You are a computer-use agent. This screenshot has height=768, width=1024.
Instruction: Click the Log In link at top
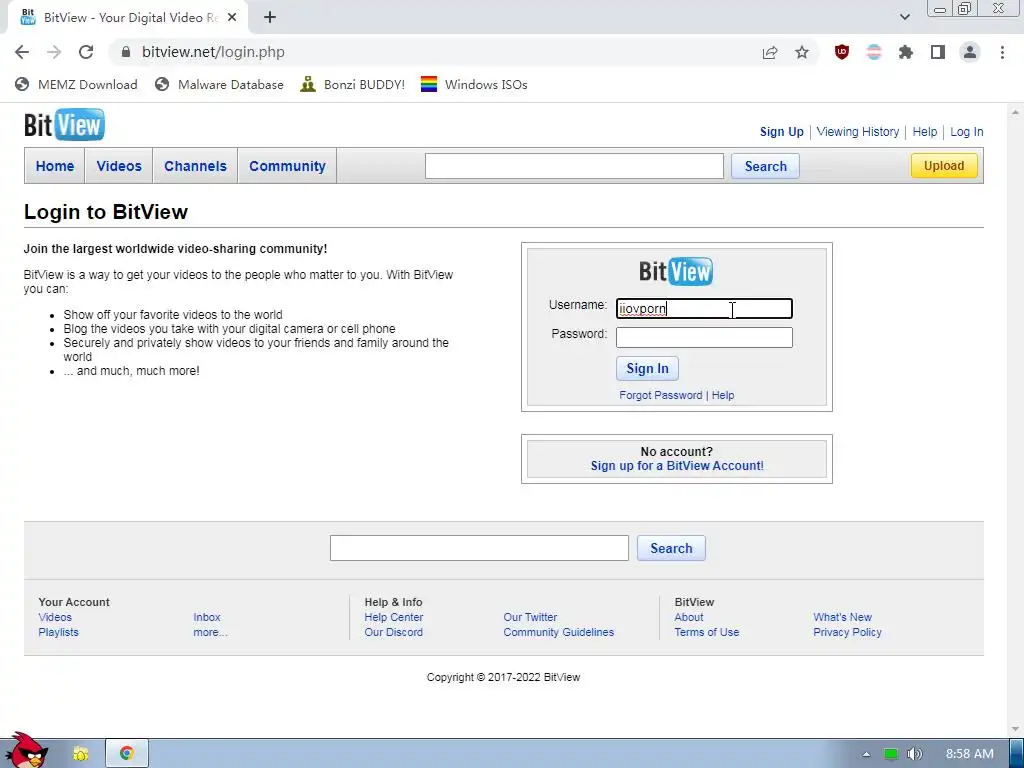click(967, 132)
